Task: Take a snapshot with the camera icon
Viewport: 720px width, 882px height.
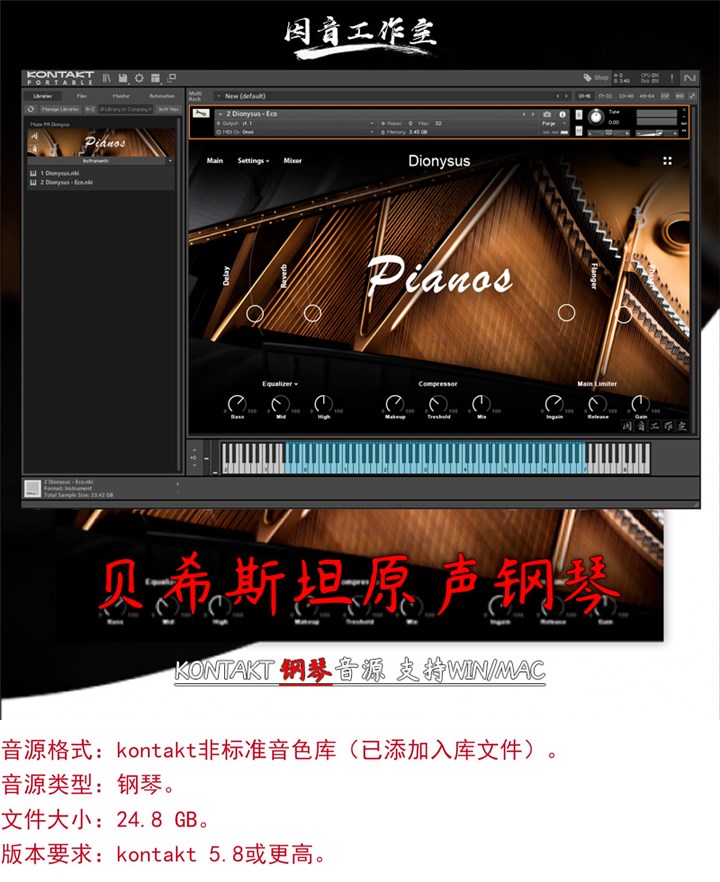Action: (547, 114)
